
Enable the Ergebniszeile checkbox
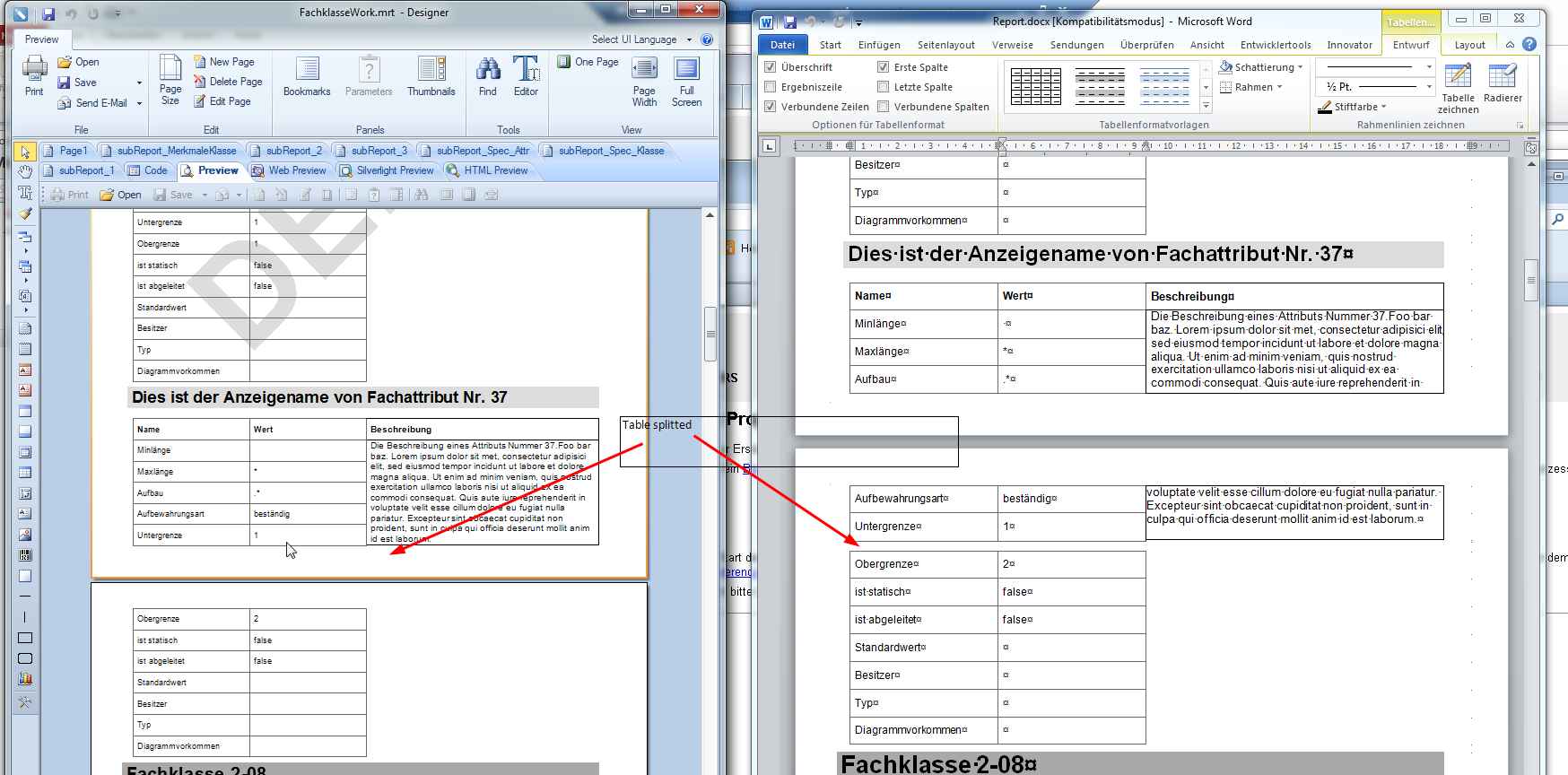(x=770, y=87)
